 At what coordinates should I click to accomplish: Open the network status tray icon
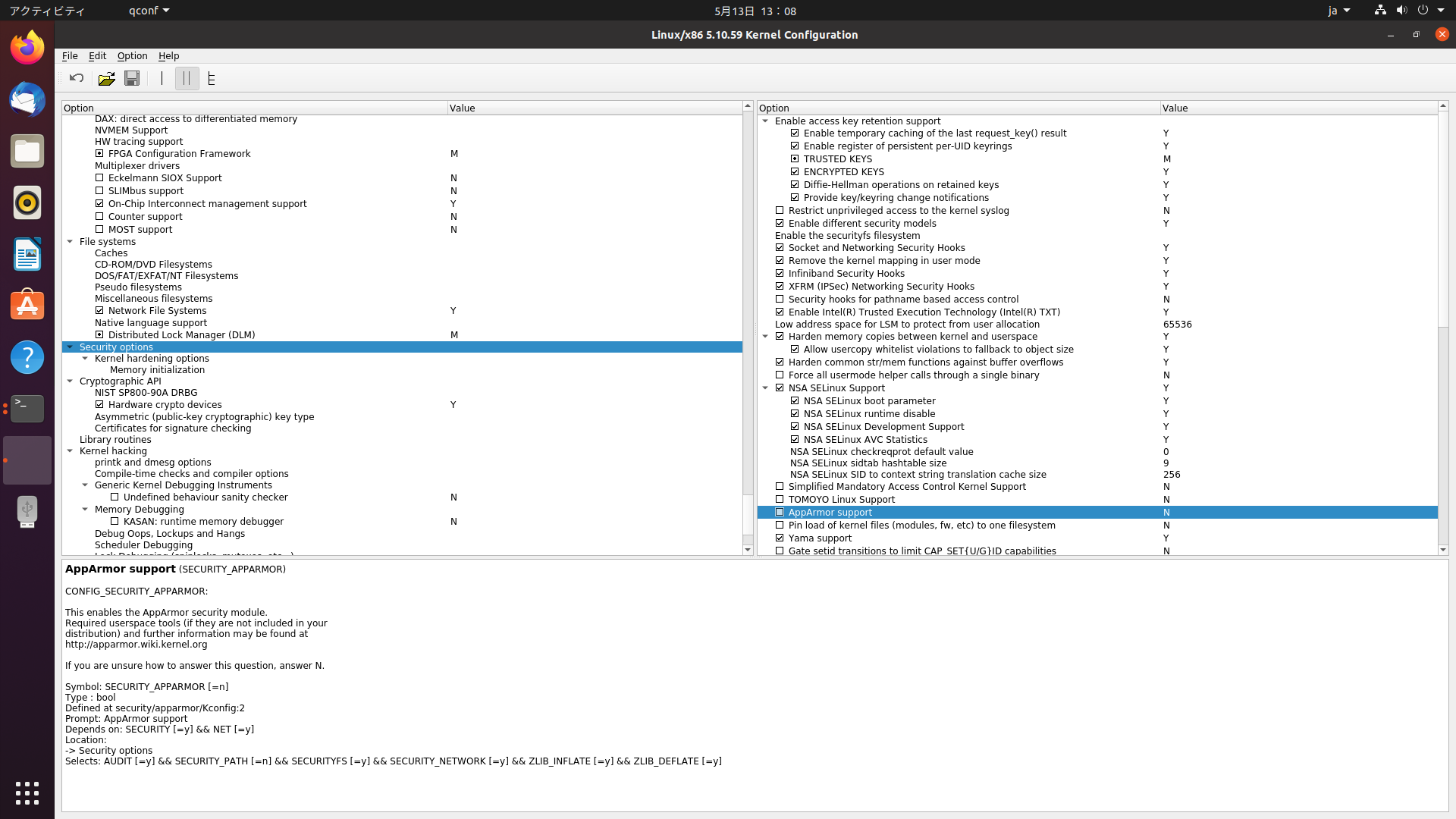click(x=1380, y=11)
